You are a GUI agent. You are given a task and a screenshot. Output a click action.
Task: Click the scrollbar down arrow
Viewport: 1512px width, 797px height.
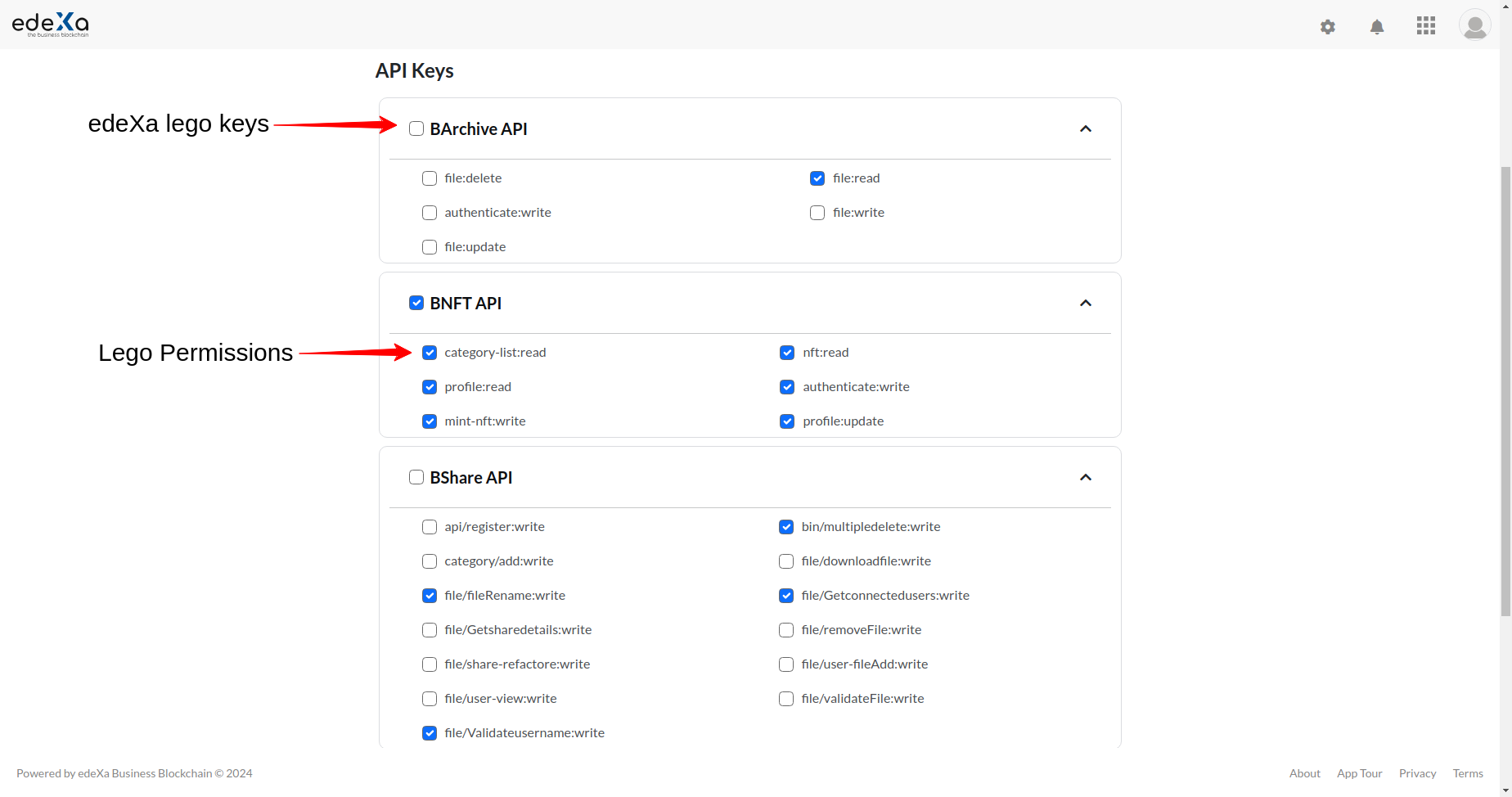pyautogui.click(x=1505, y=790)
